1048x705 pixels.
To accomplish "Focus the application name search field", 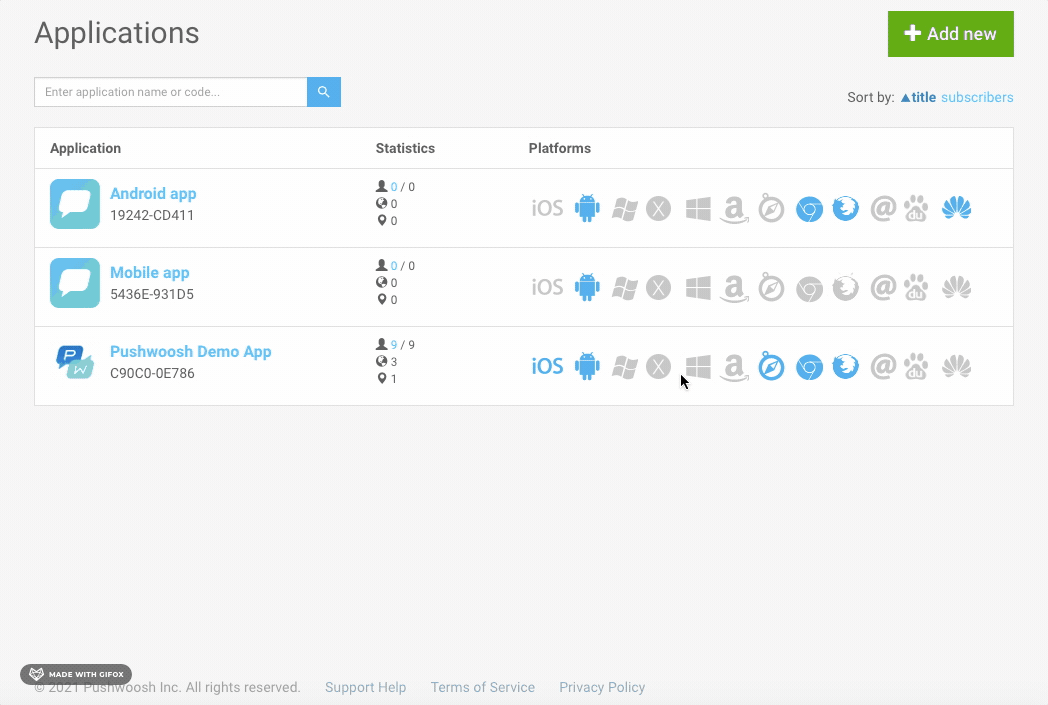I will 170,92.
